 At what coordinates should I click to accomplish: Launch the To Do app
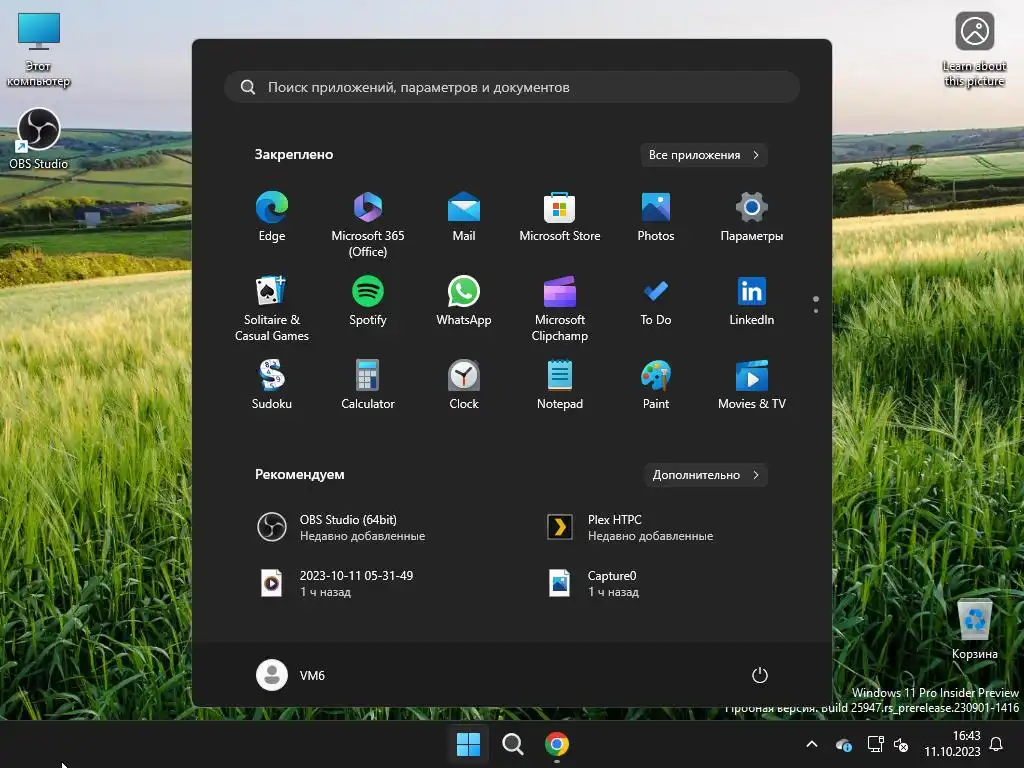(656, 302)
